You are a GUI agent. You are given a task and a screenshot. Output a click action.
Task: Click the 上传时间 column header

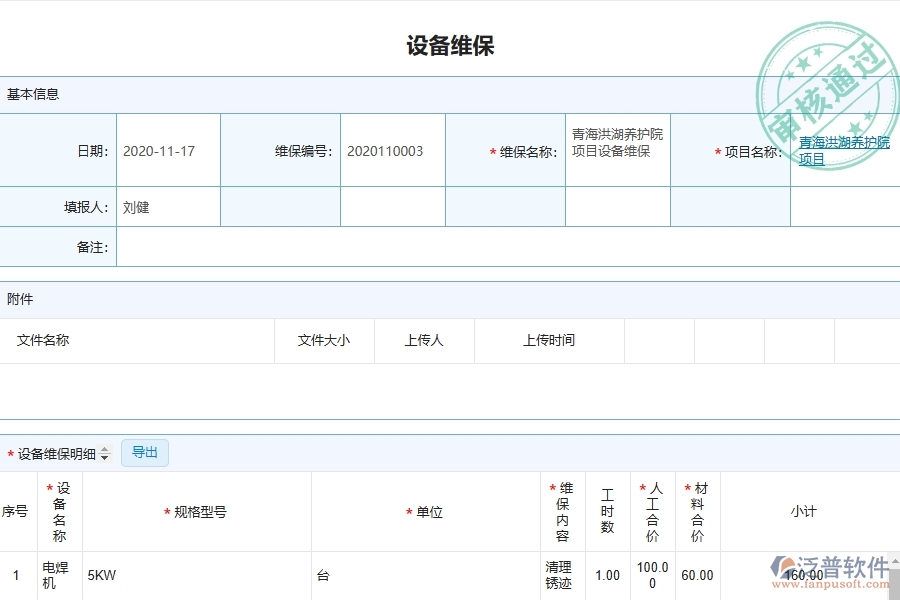549,340
